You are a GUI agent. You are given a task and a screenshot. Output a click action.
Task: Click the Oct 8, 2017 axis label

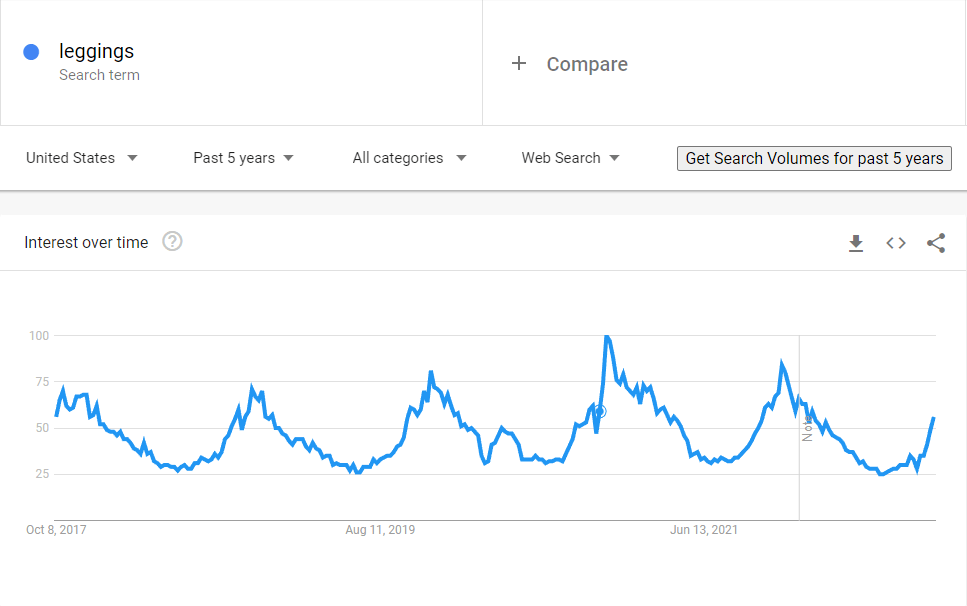[x=56, y=530]
